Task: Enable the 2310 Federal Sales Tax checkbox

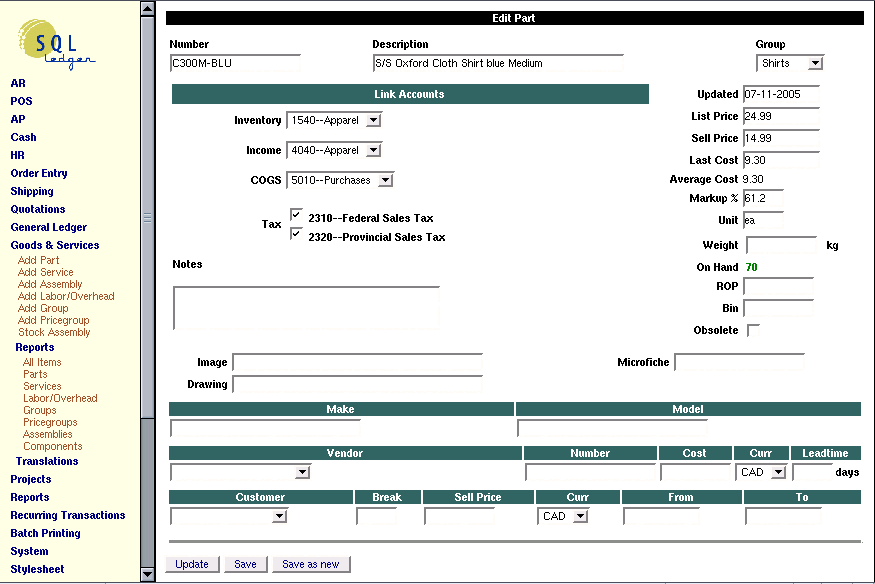Action: point(296,212)
